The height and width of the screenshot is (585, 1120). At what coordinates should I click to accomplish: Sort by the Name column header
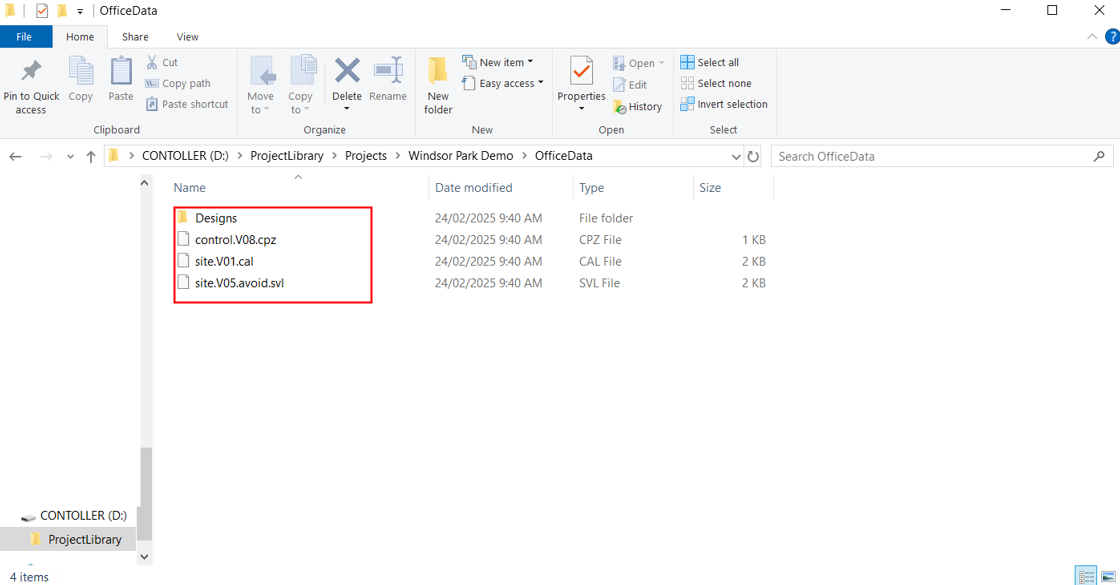click(299, 188)
